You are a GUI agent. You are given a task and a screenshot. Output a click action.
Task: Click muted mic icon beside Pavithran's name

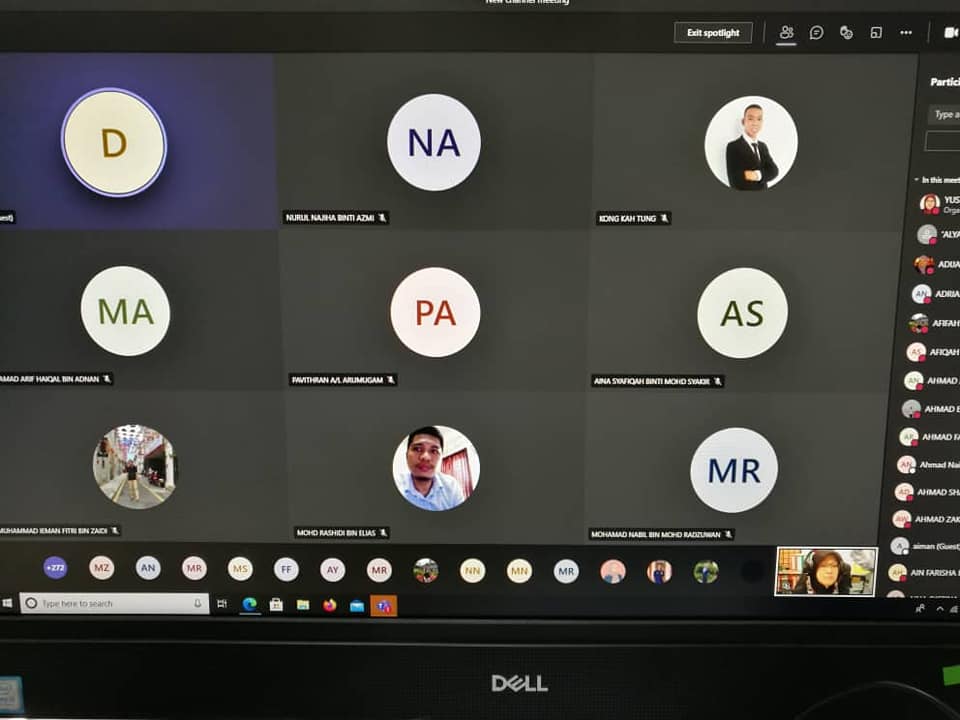coord(391,380)
